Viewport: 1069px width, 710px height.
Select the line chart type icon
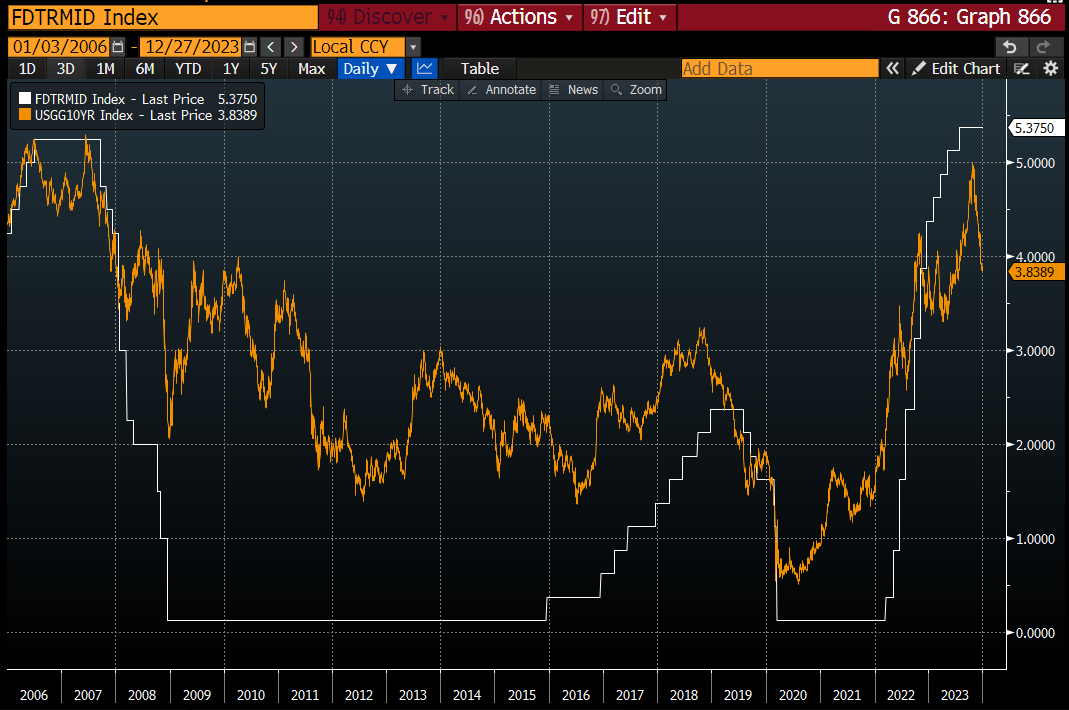(425, 68)
